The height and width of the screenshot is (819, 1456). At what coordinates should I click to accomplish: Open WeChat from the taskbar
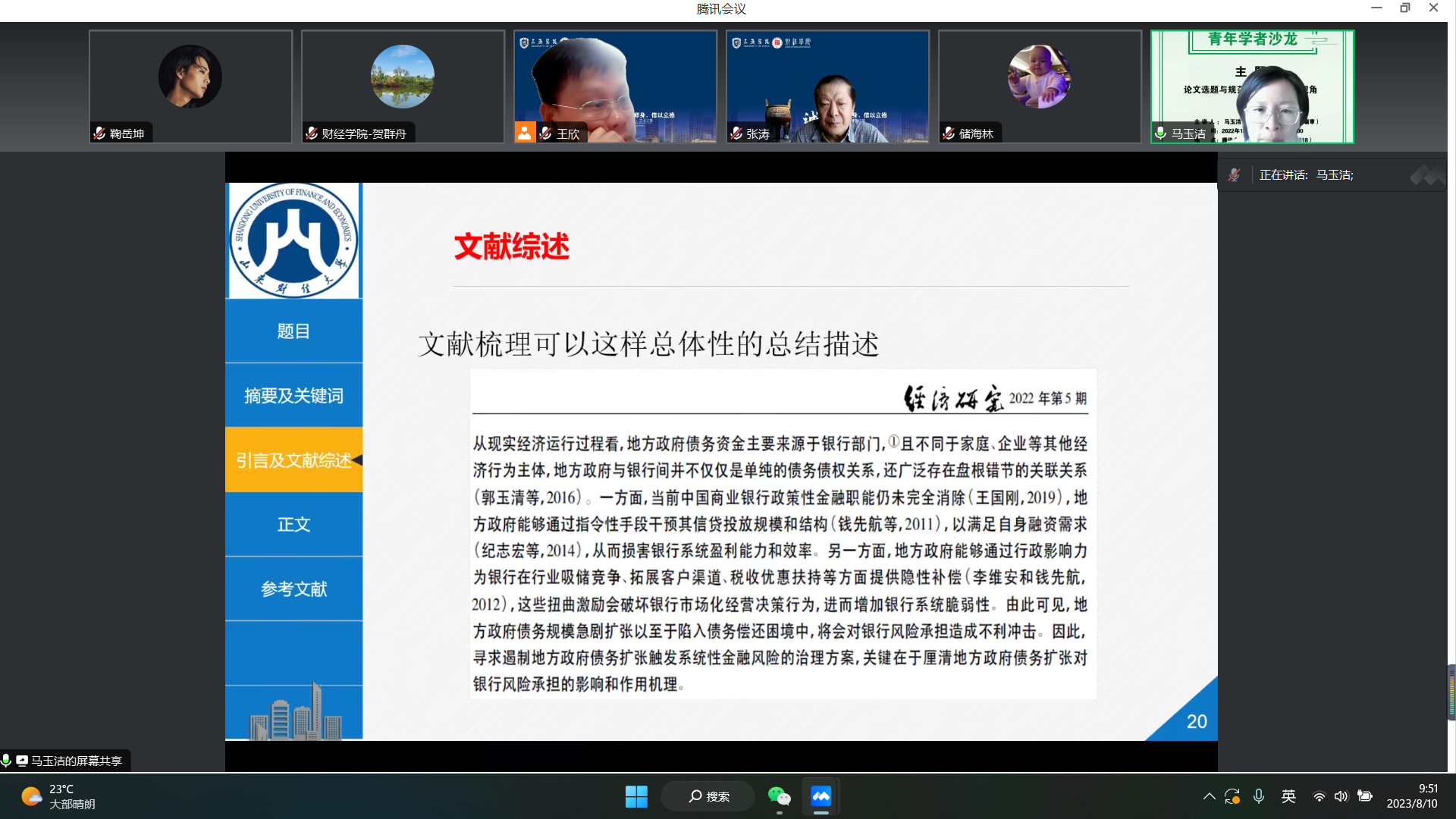[780, 796]
